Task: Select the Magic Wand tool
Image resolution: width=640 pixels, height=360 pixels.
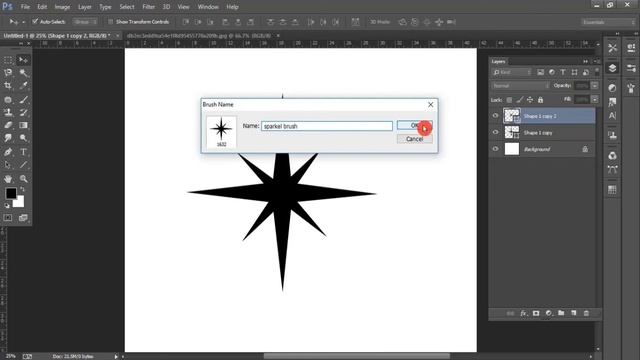Action: point(23,73)
